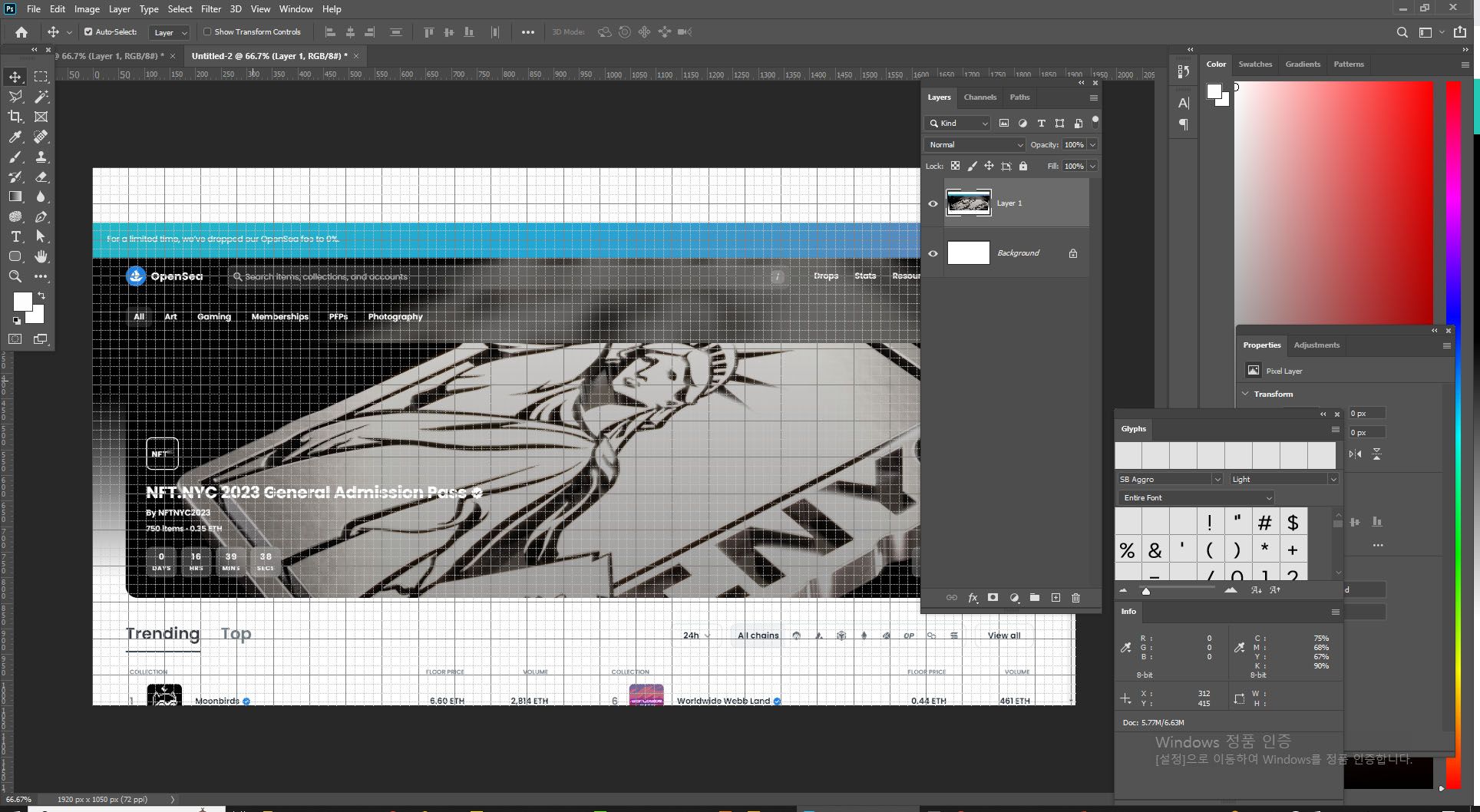Switch to the Adjustments tab
This screenshot has height=812, width=1480.
(x=1316, y=345)
